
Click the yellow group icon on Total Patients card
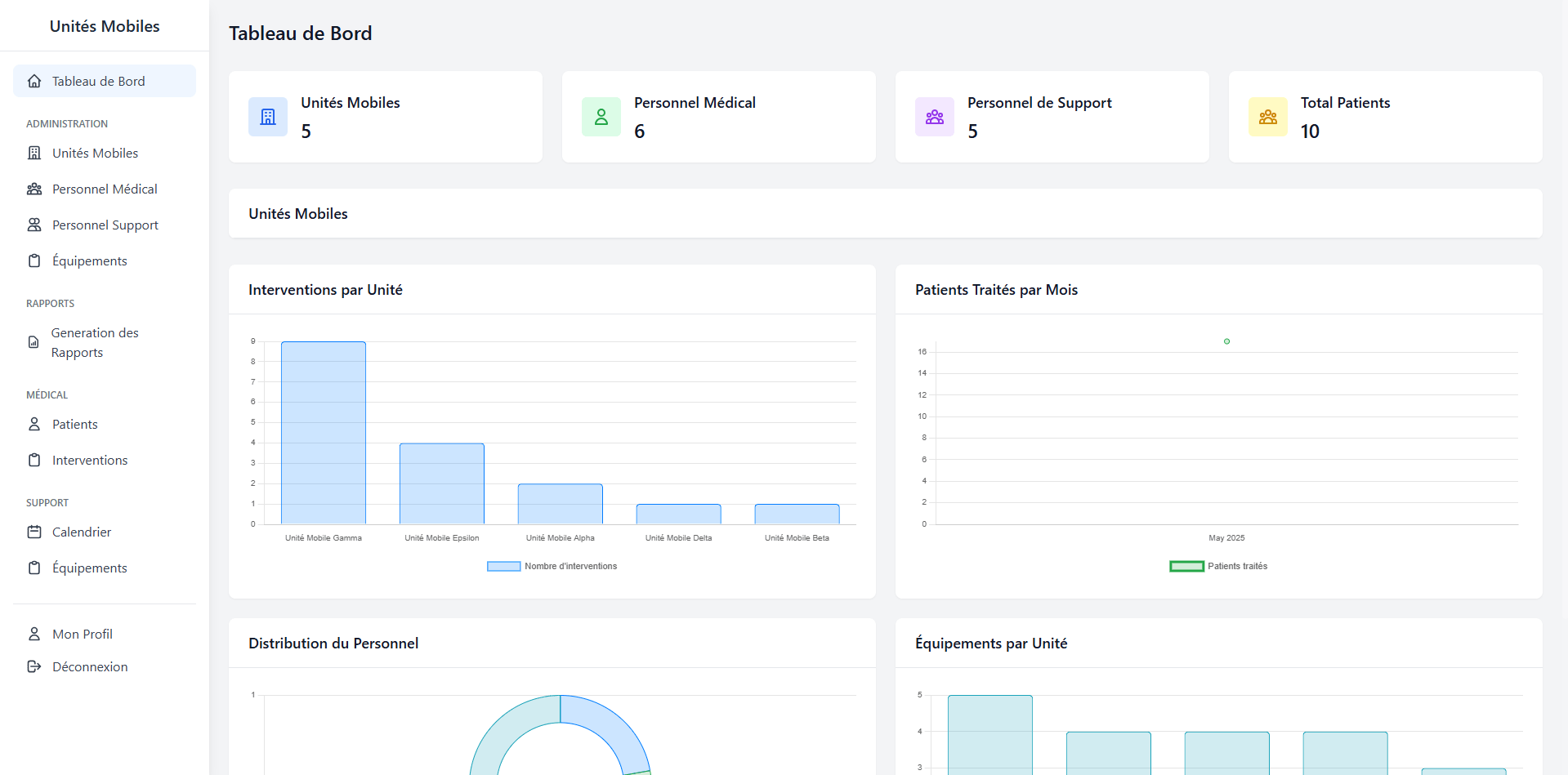point(1268,117)
